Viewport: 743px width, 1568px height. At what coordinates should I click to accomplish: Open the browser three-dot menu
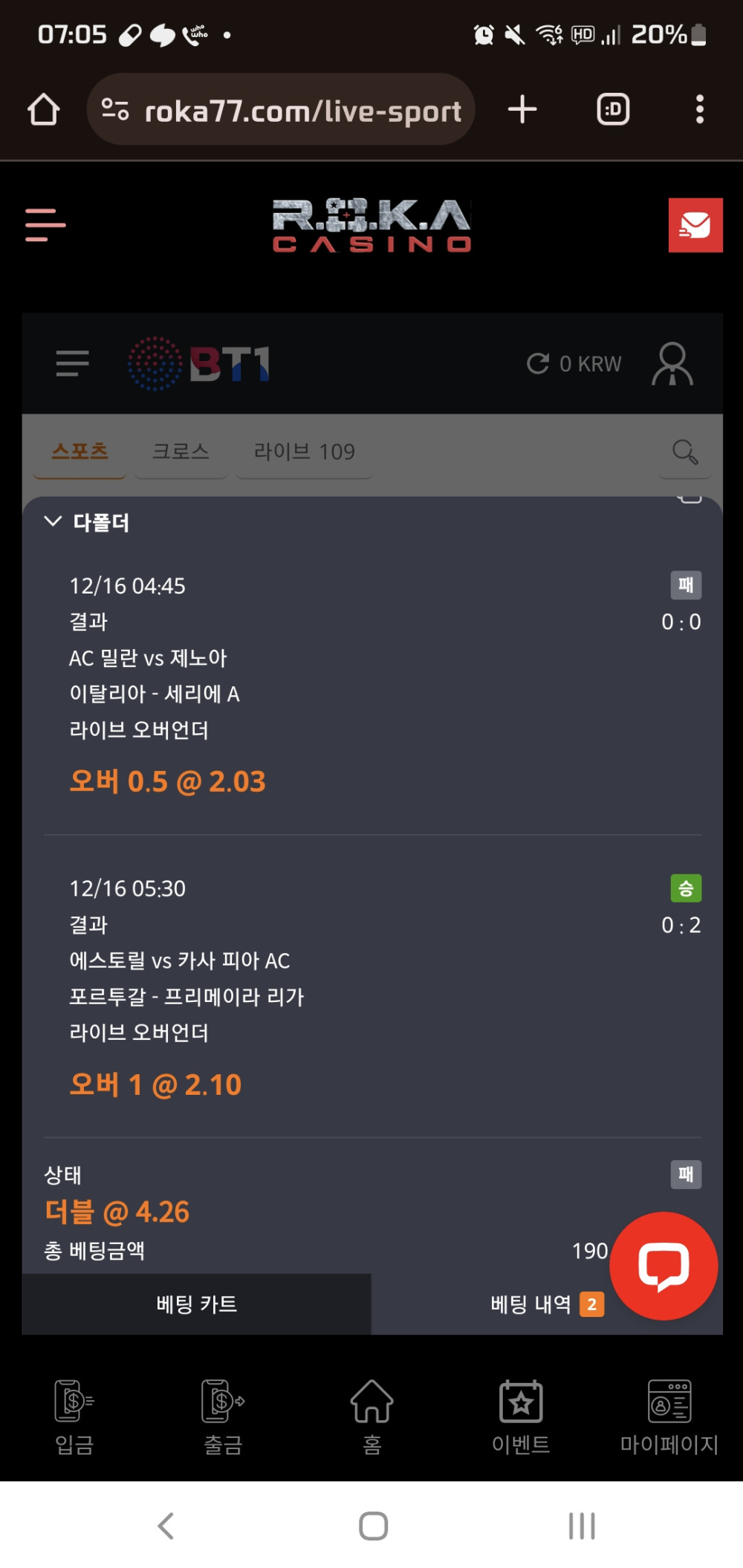pos(699,109)
